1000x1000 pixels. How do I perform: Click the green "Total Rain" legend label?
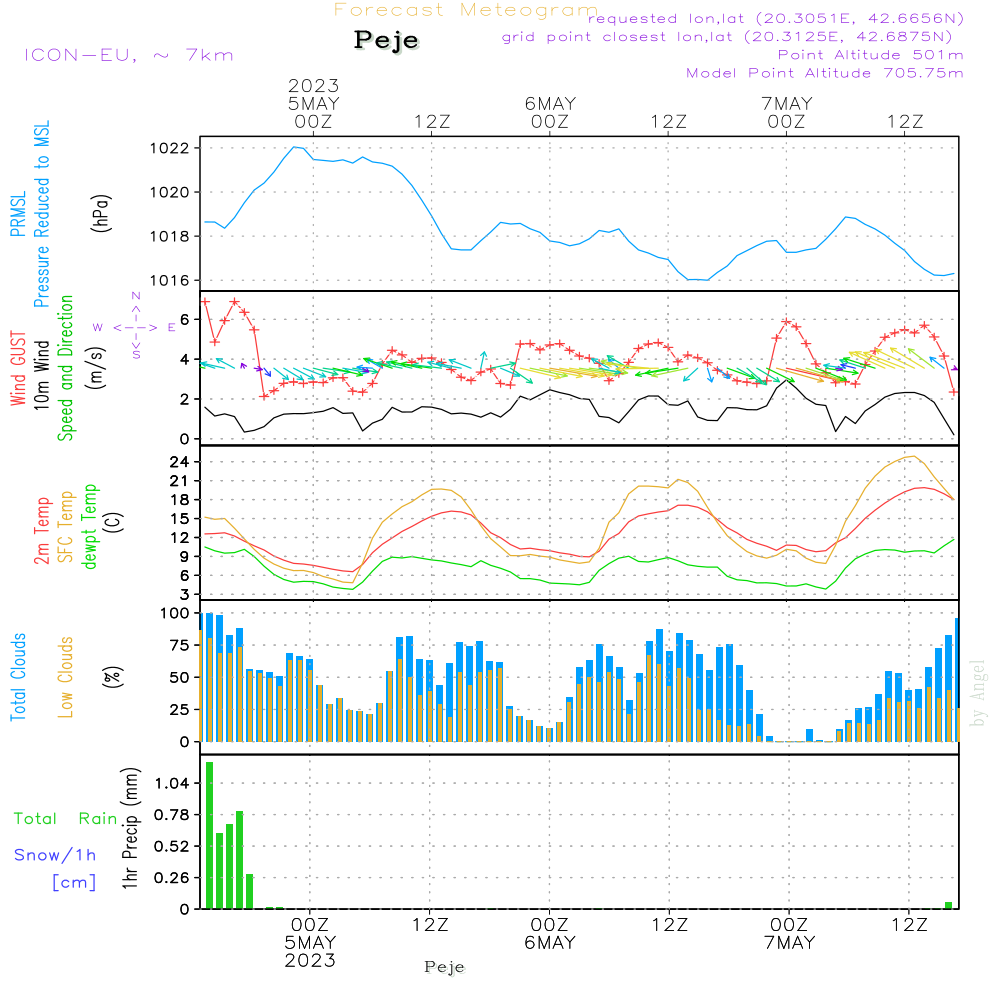coord(66,819)
